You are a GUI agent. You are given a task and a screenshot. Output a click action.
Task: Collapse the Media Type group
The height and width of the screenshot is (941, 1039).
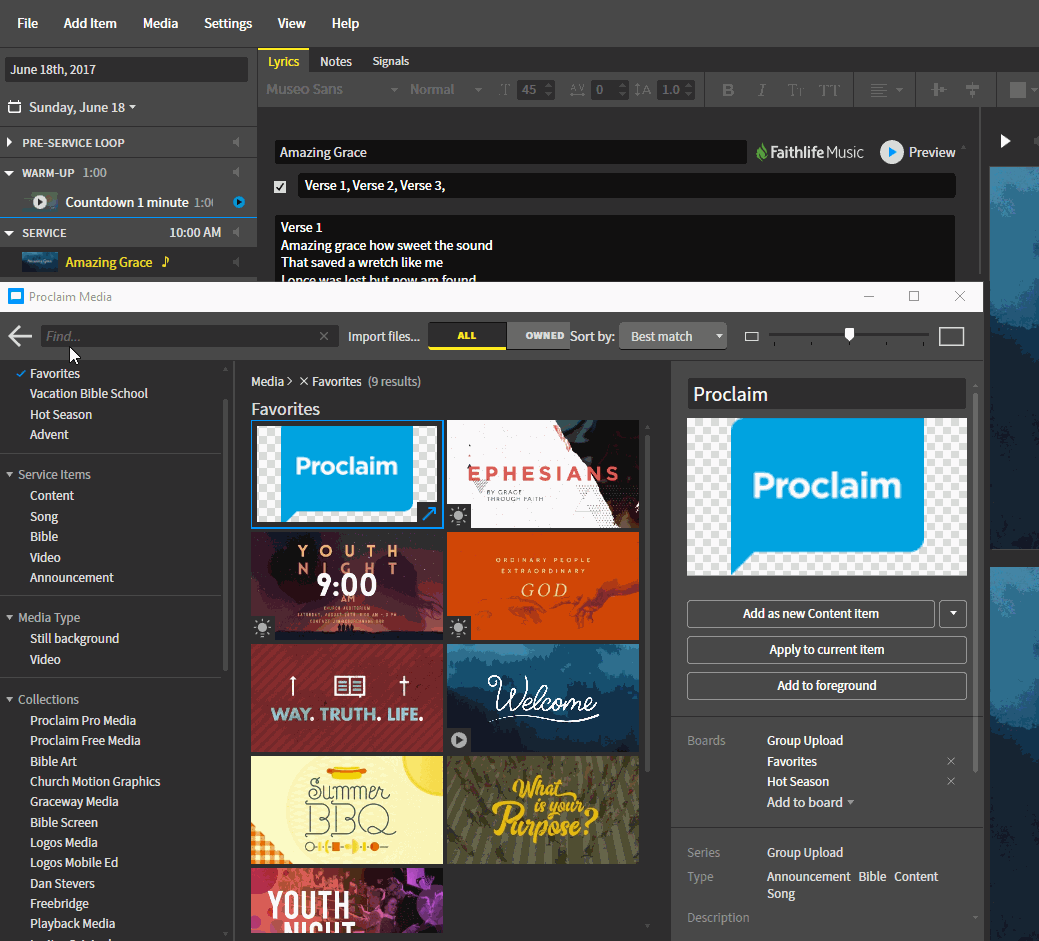(9, 618)
